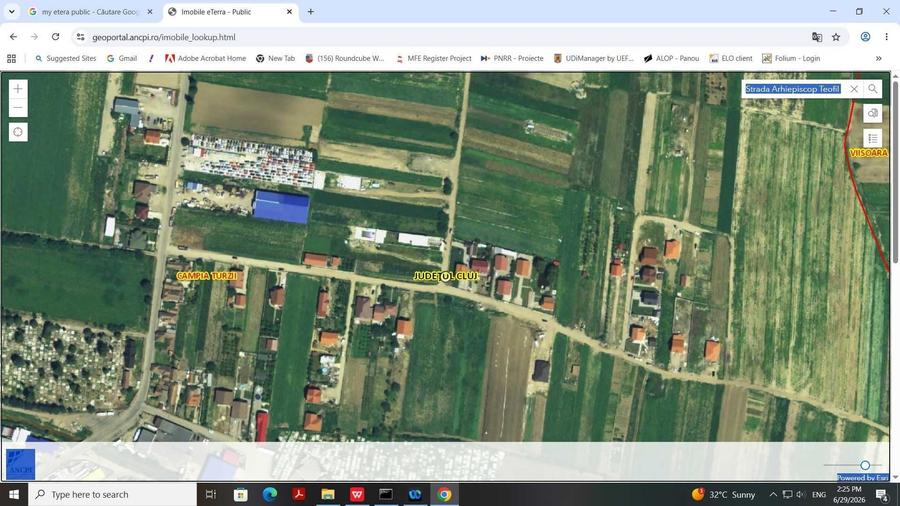Screen dimensions: 900x506
Task: Zoom in the map with plus button
Action: (x=18, y=89)
